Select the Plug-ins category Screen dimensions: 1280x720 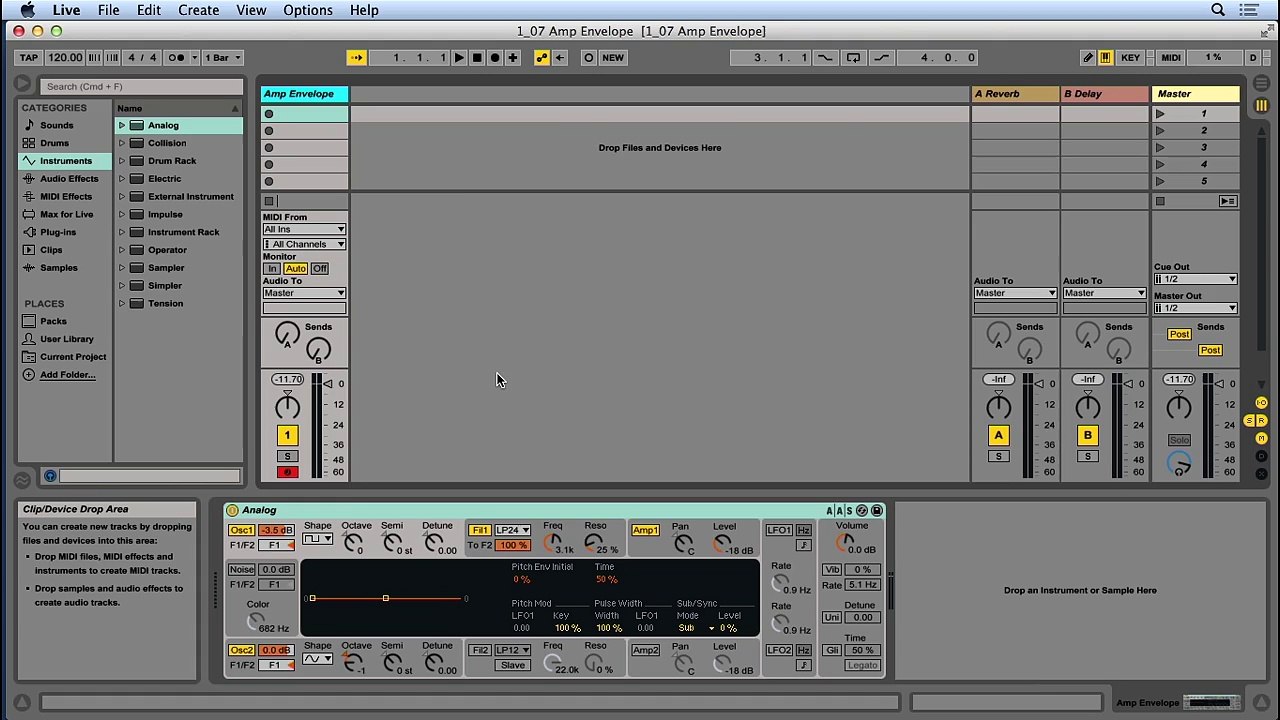point(58,232)
